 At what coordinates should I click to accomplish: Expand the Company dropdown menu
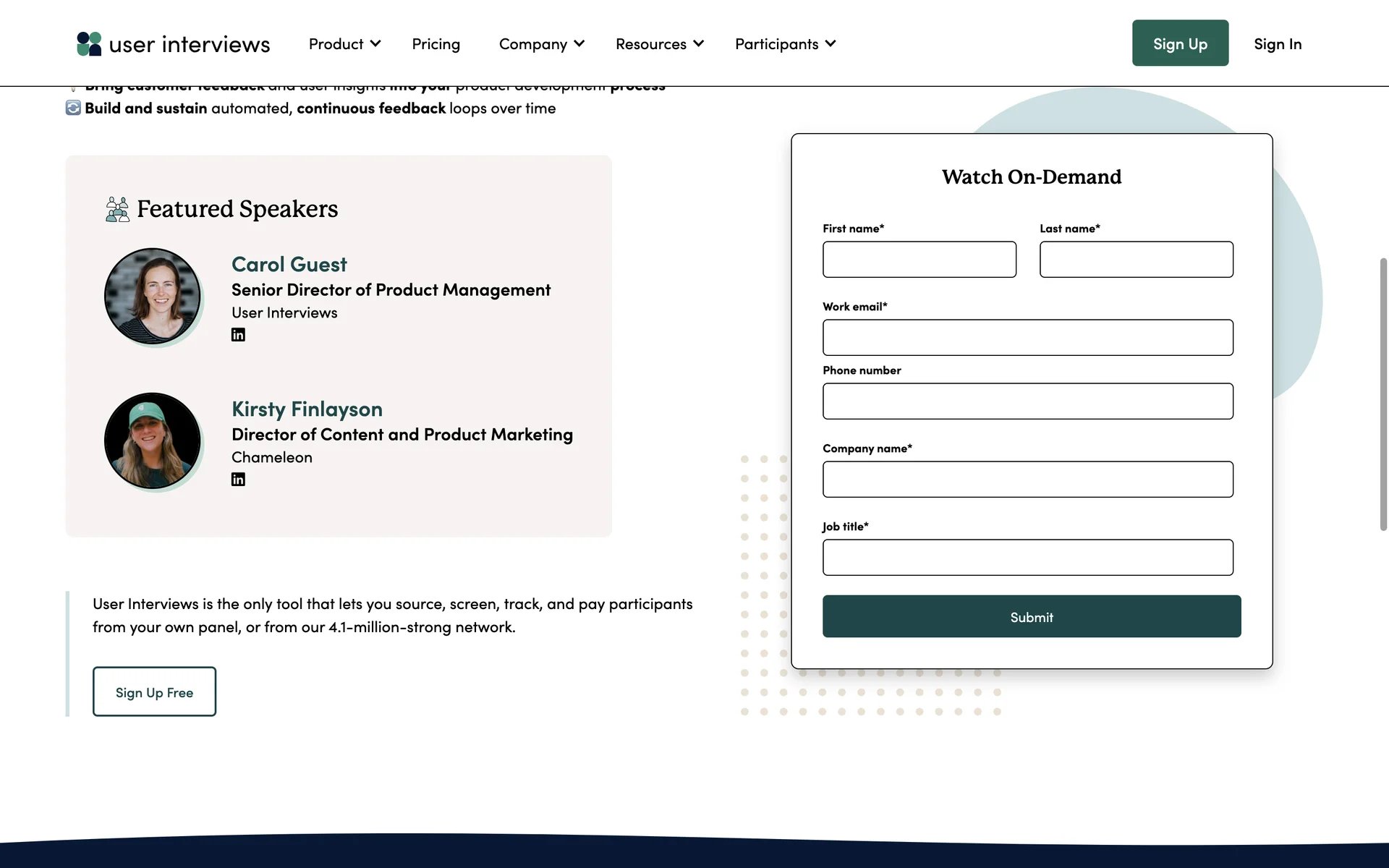tap(541, 44)
